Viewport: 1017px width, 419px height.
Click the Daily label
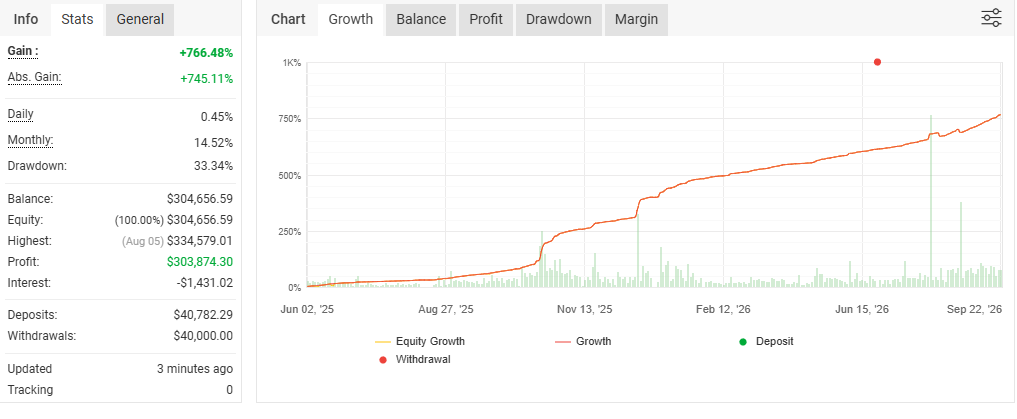coord(20,114)
